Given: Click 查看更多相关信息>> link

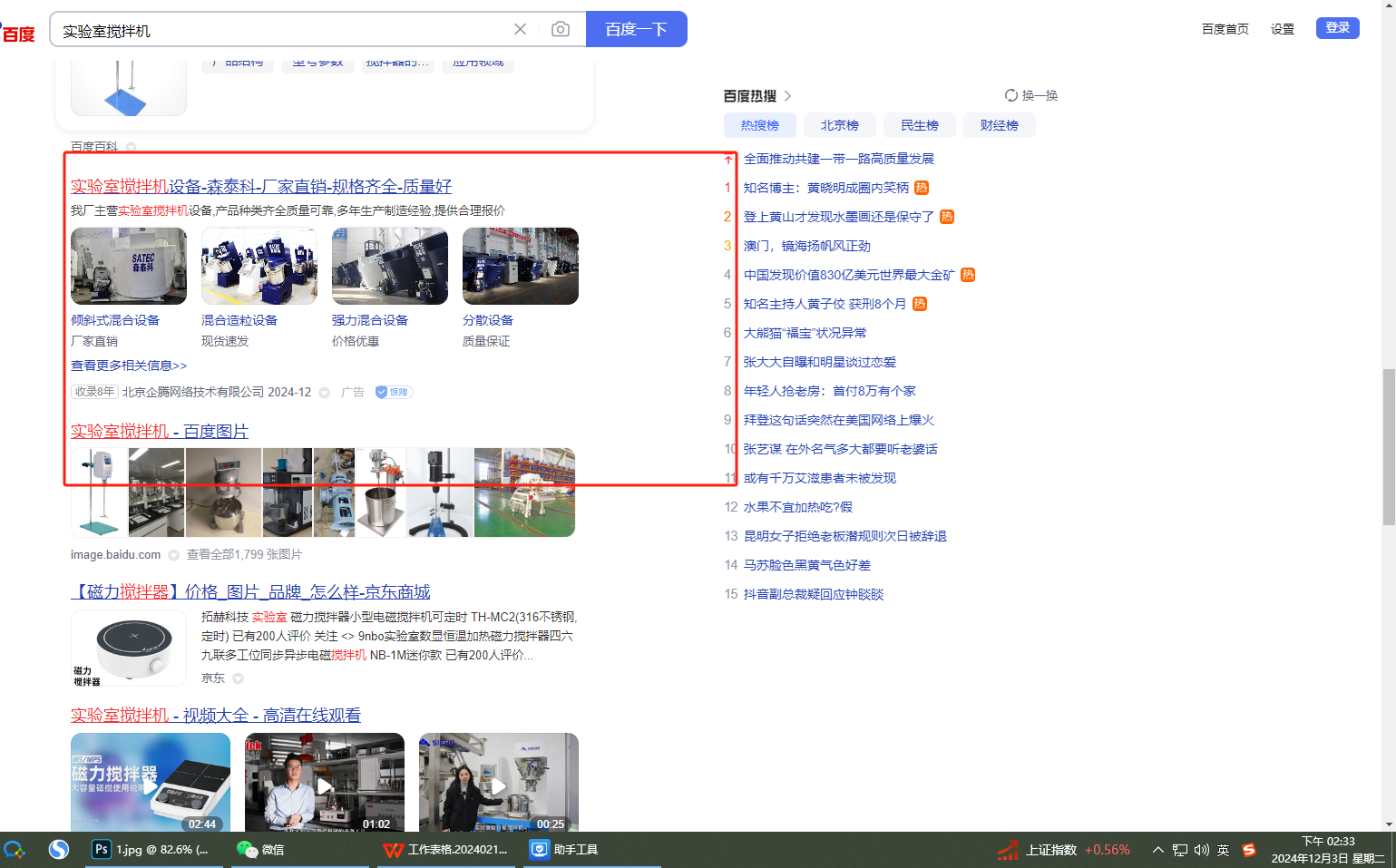Looking at the screenshot, I should 129,366.
